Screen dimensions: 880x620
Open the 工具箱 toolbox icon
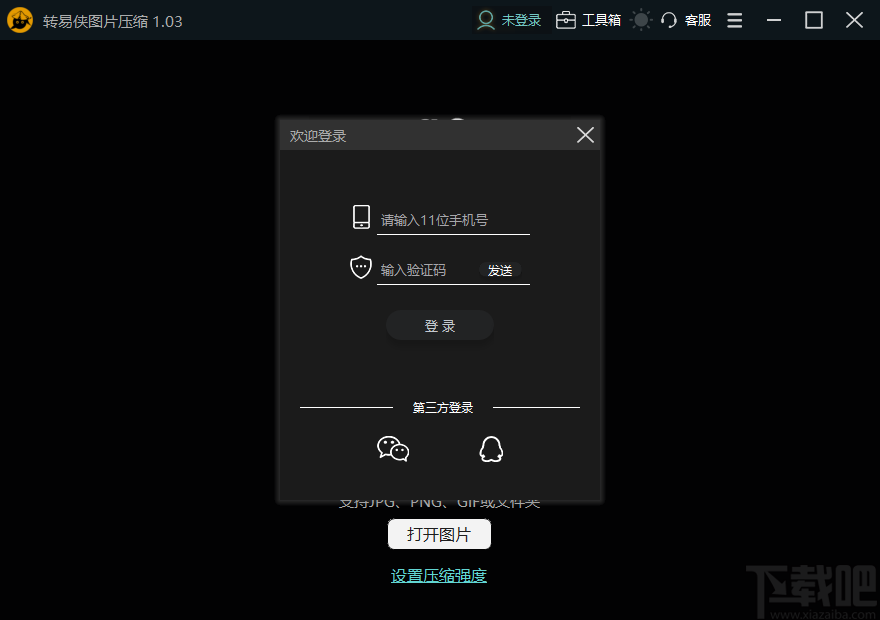click(566, 19)
